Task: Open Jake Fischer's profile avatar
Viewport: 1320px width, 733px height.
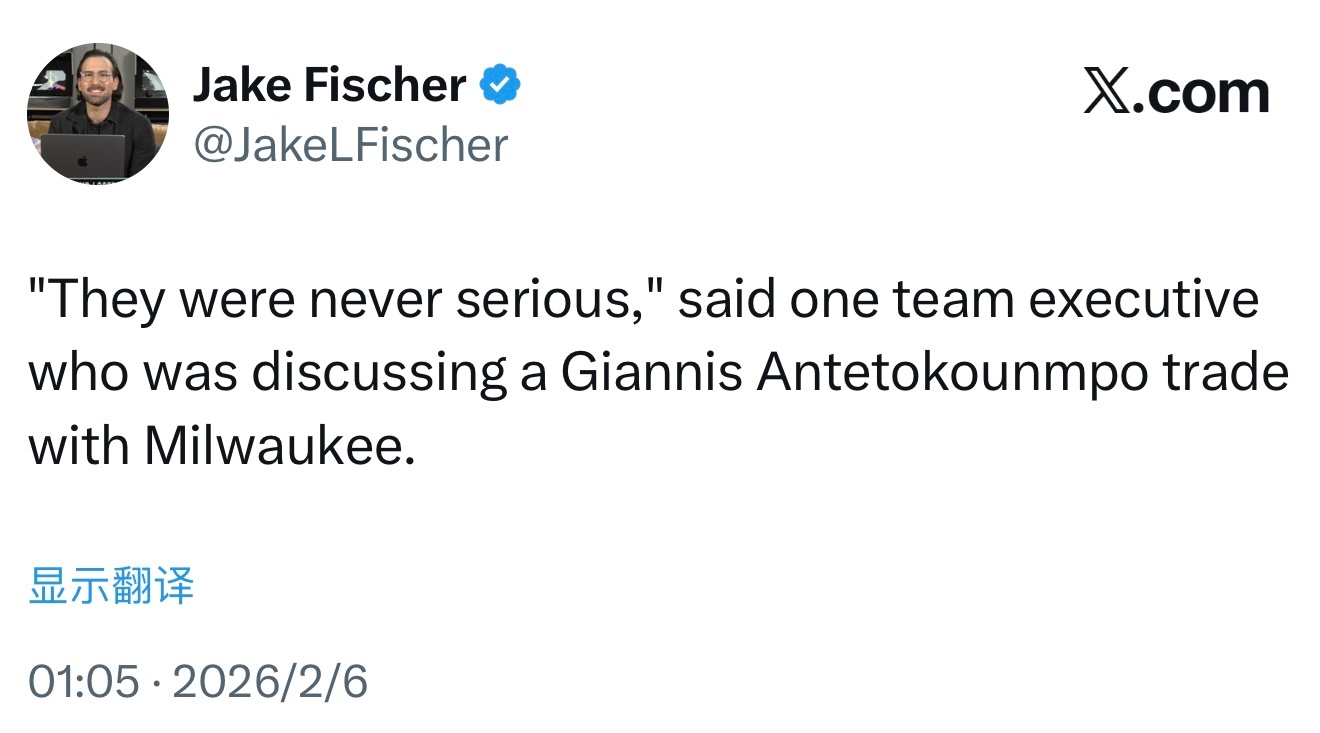Action: pyautogui.click(x=98, y=113)
